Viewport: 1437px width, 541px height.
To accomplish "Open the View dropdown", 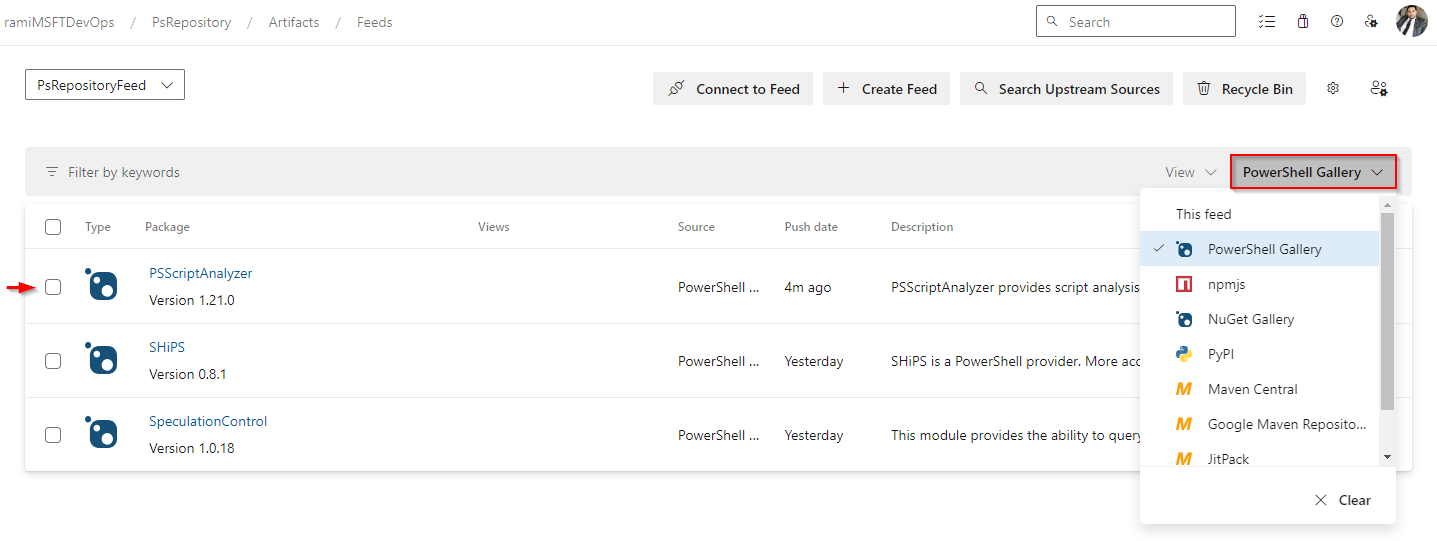I will click(x=1191, y=172).
